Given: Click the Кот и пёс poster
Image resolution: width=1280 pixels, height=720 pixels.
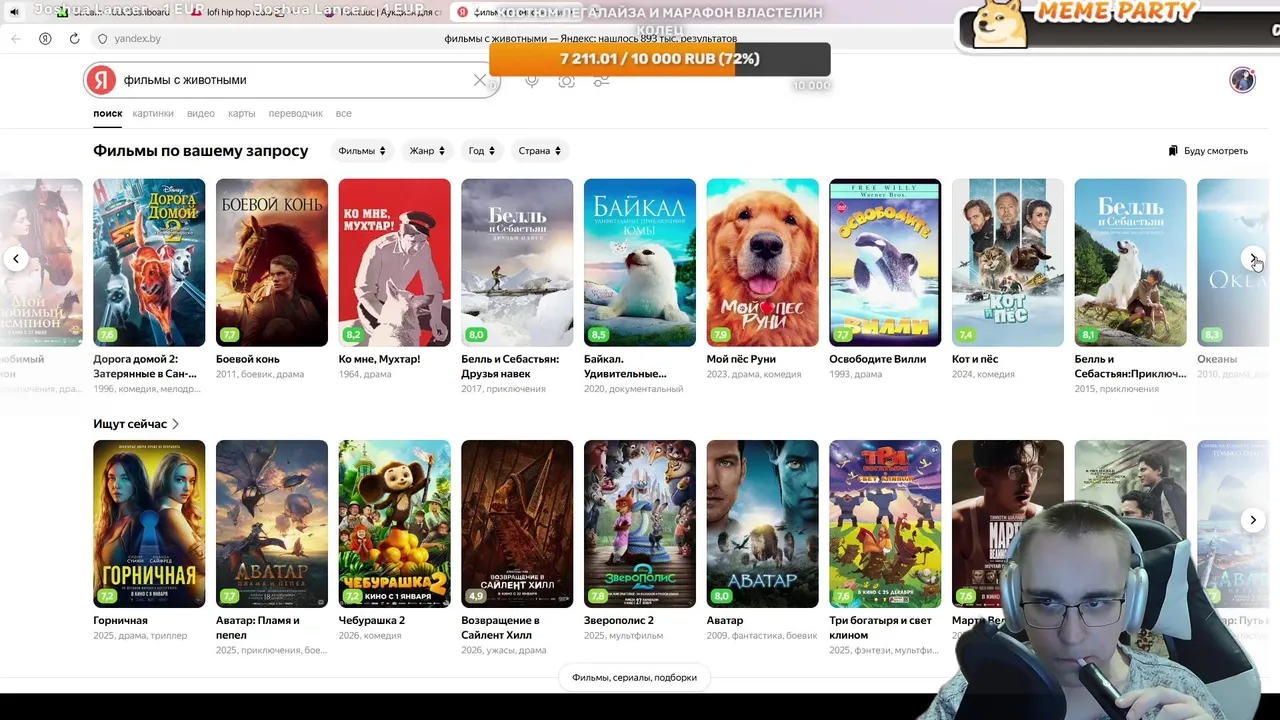Looking at the screenshot, I should pyautogui.click(x=1008, y=263).
